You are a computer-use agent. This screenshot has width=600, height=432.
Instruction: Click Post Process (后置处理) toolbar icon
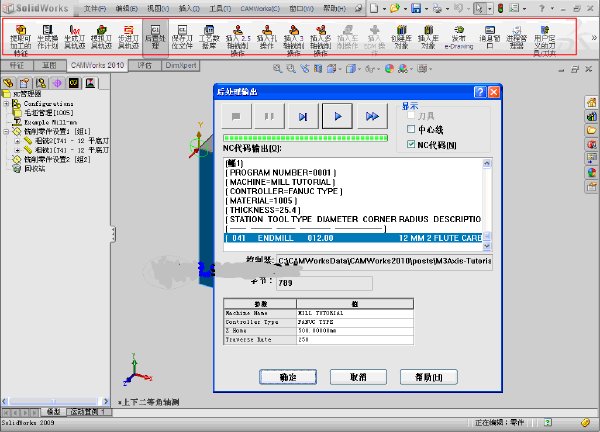[155, 37]
